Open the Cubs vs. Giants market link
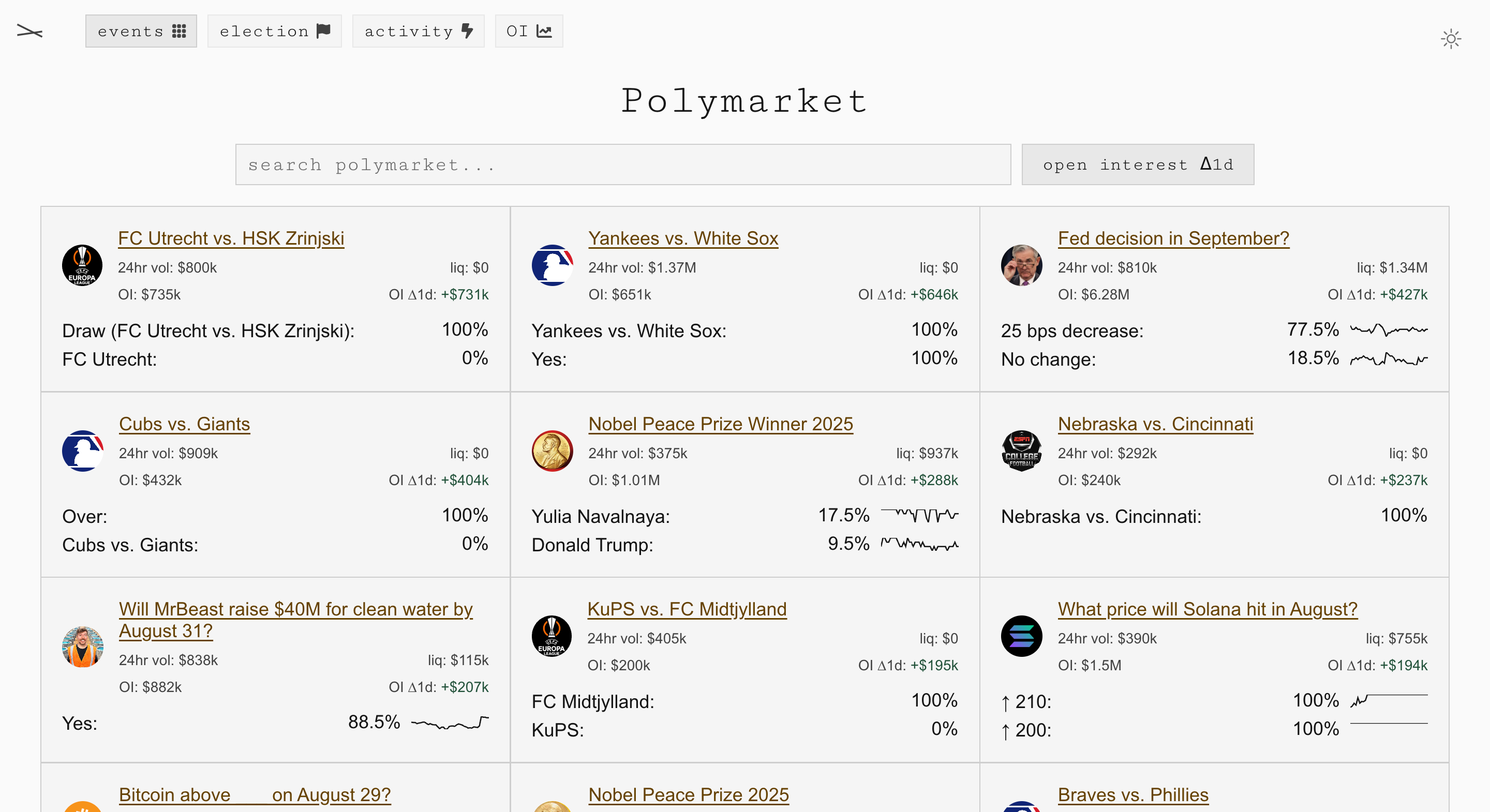Image resolution: width=1490 pixels, height=812 pixels. (x=184, y=424)
